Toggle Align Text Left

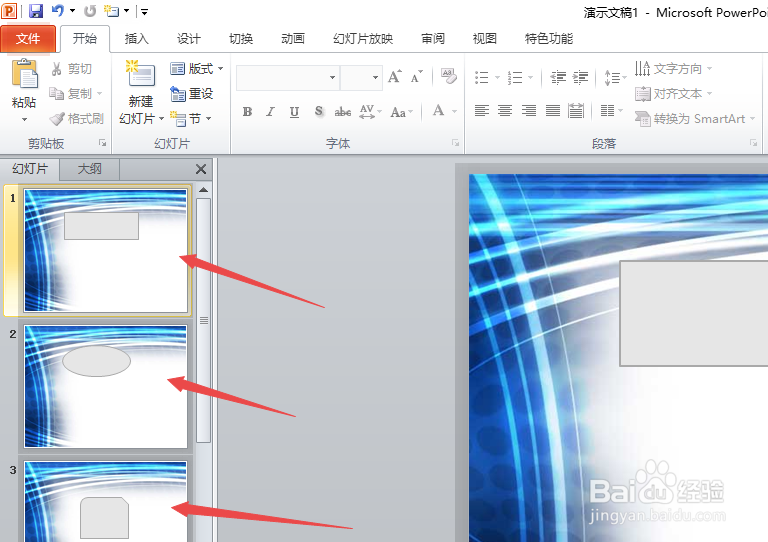(x=482, y=111)
